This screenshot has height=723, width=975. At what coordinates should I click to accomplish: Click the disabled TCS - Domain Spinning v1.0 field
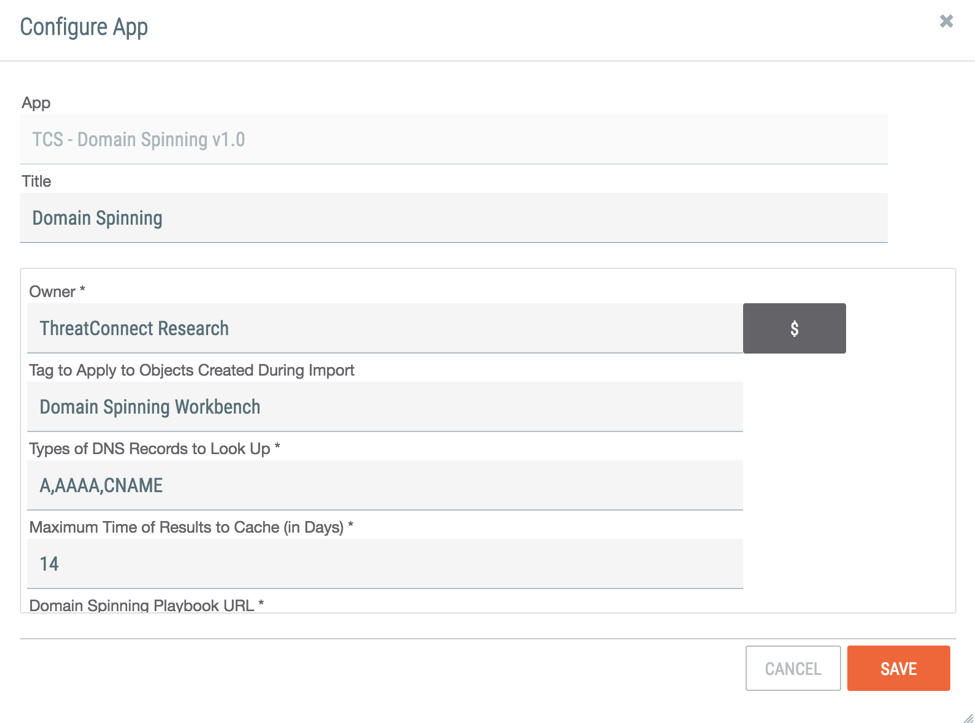[x=453, y=139]
